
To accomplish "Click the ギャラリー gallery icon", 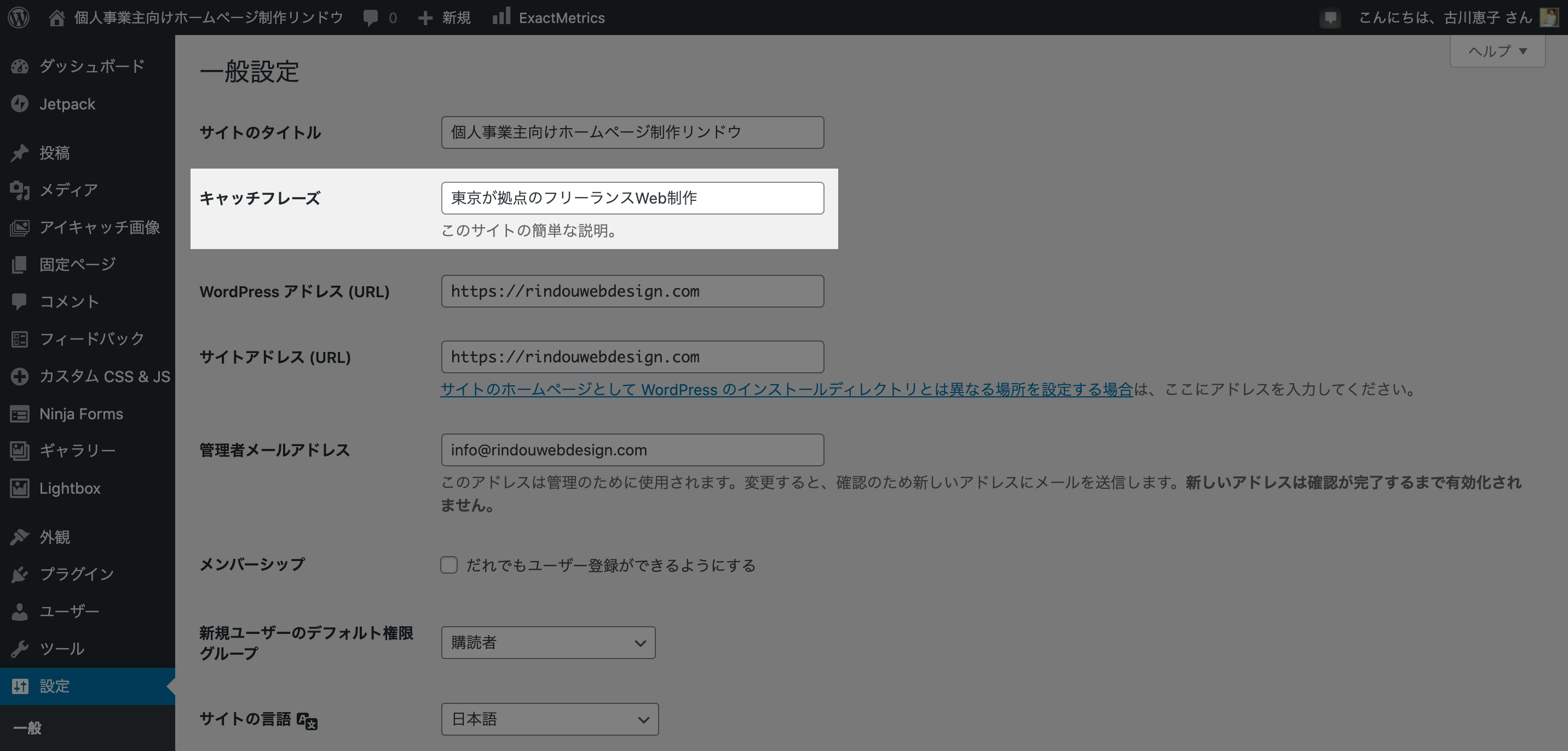I will coord(20,451).
